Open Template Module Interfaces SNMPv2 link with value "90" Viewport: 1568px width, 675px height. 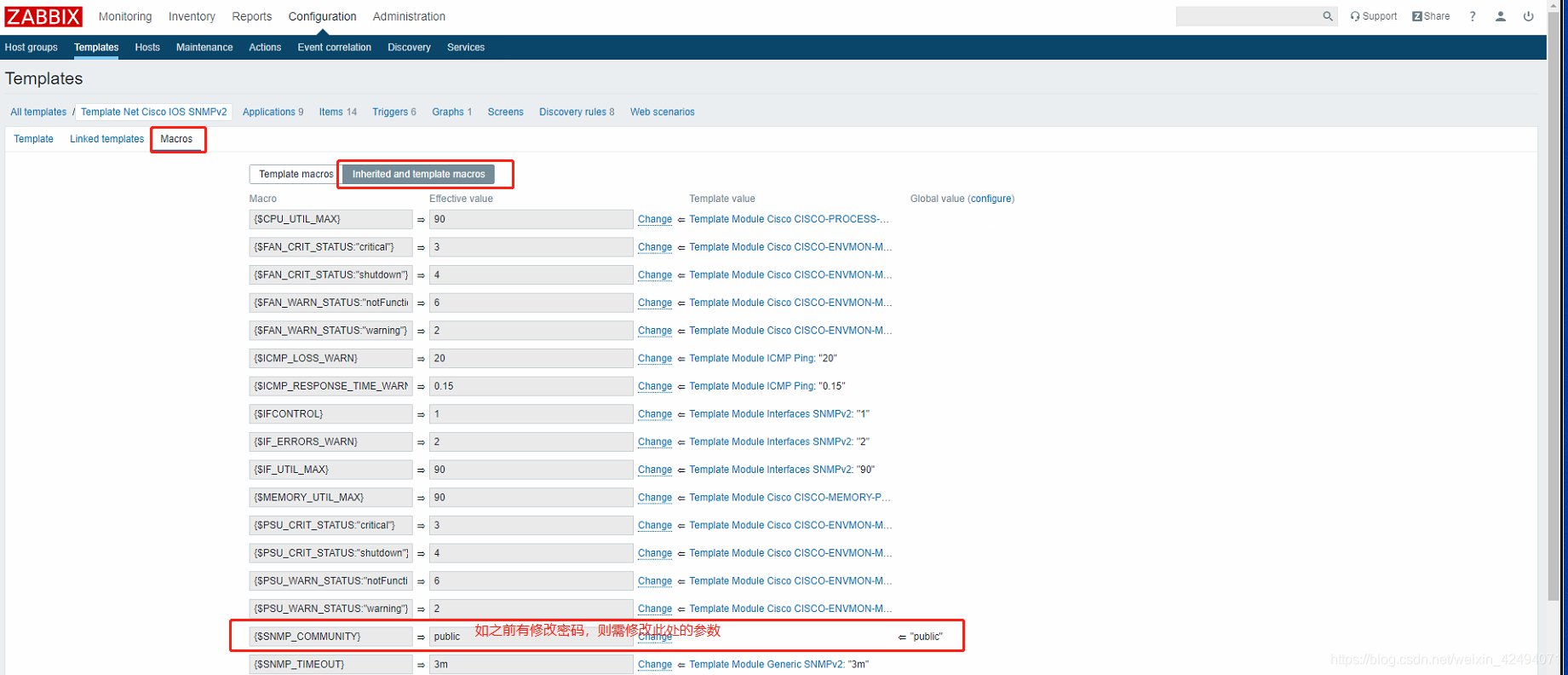point(771,470)
